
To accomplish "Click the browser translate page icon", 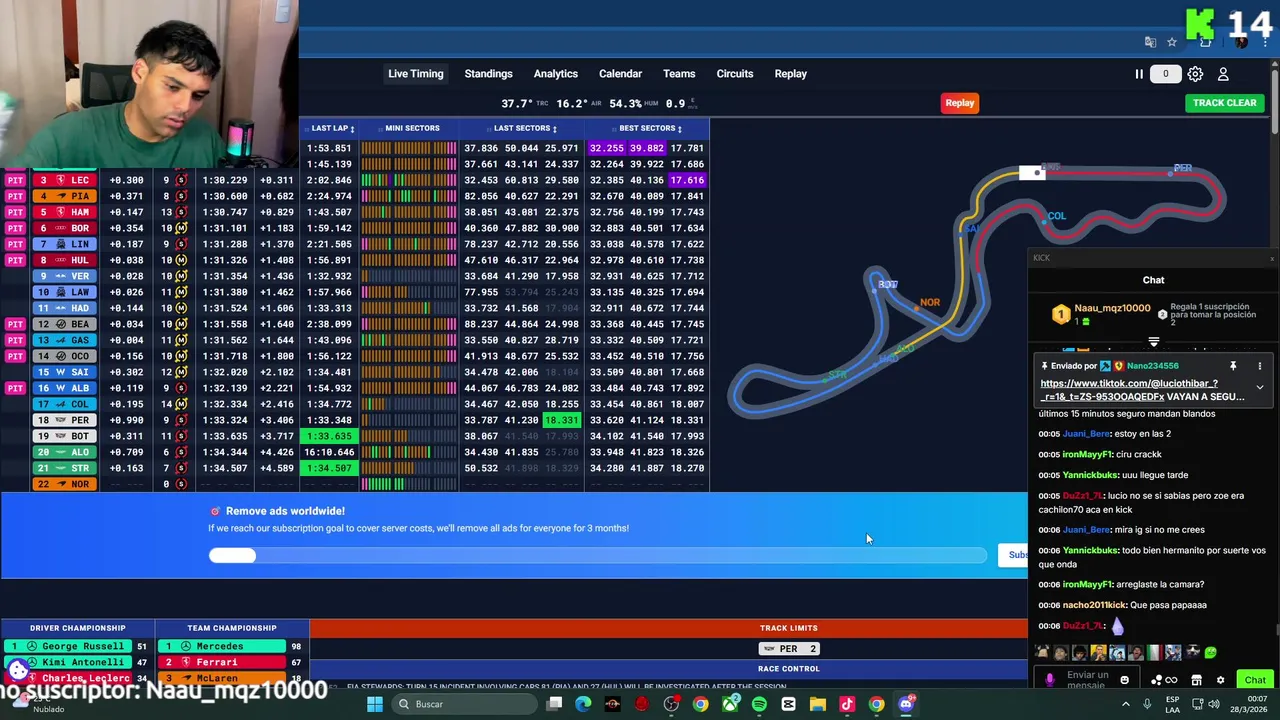I will [1151, 42].
